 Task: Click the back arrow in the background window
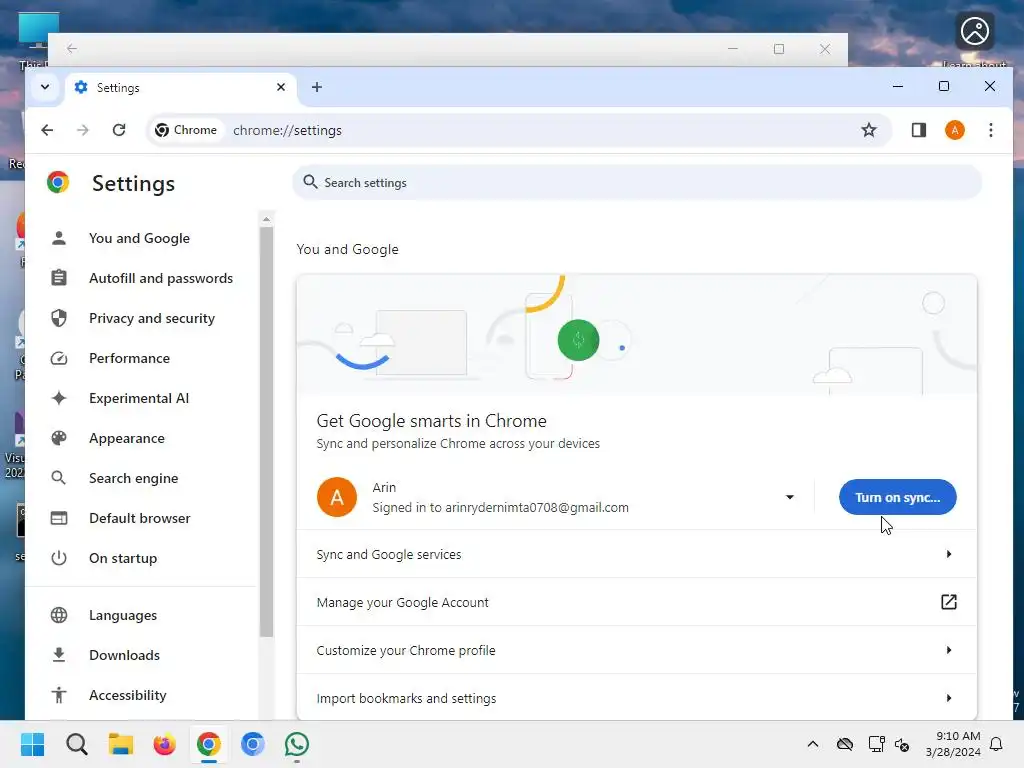pos(72,48)
